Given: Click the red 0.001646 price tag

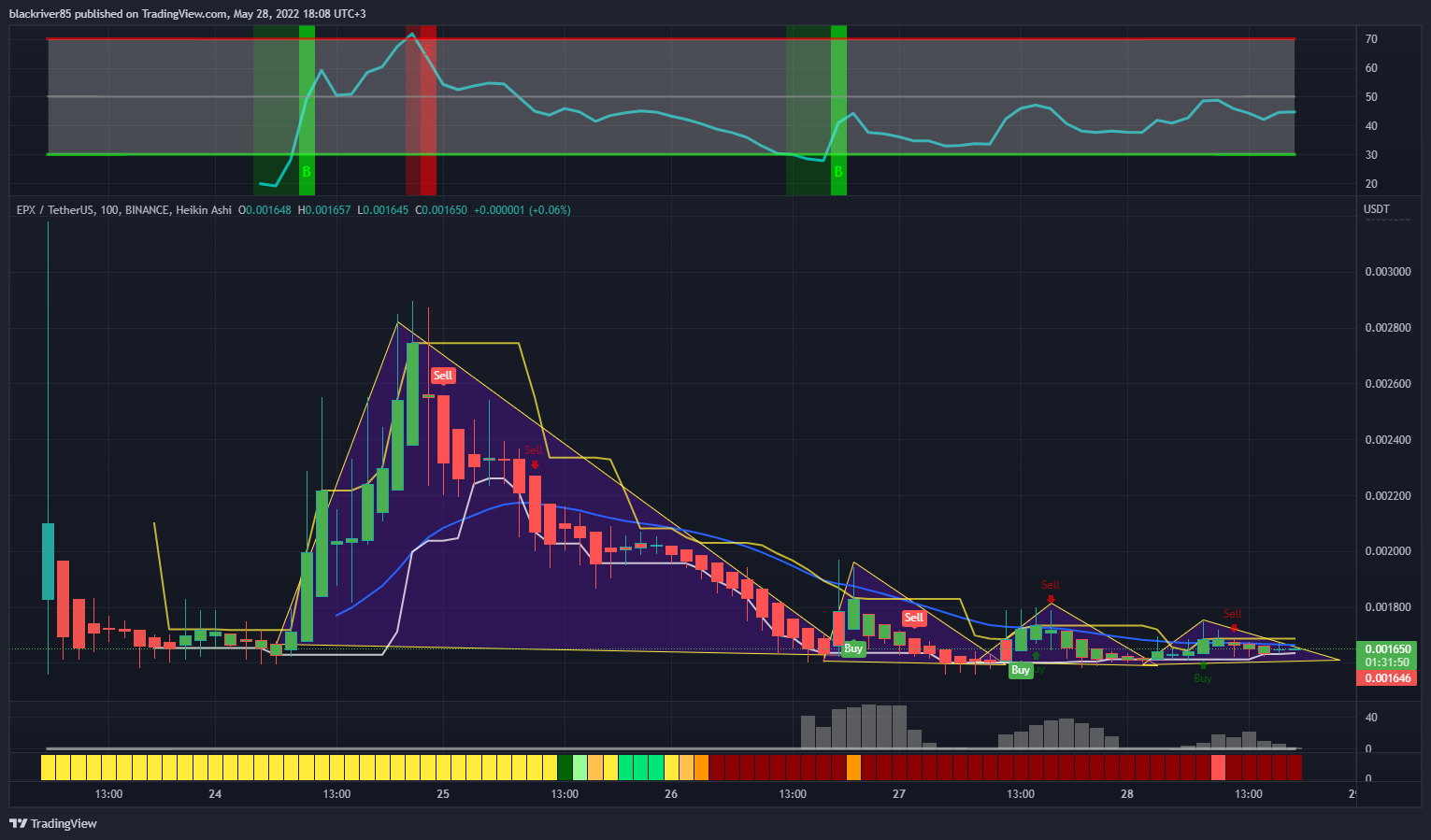Looking at the screenshot, I should pos(1388,677).
